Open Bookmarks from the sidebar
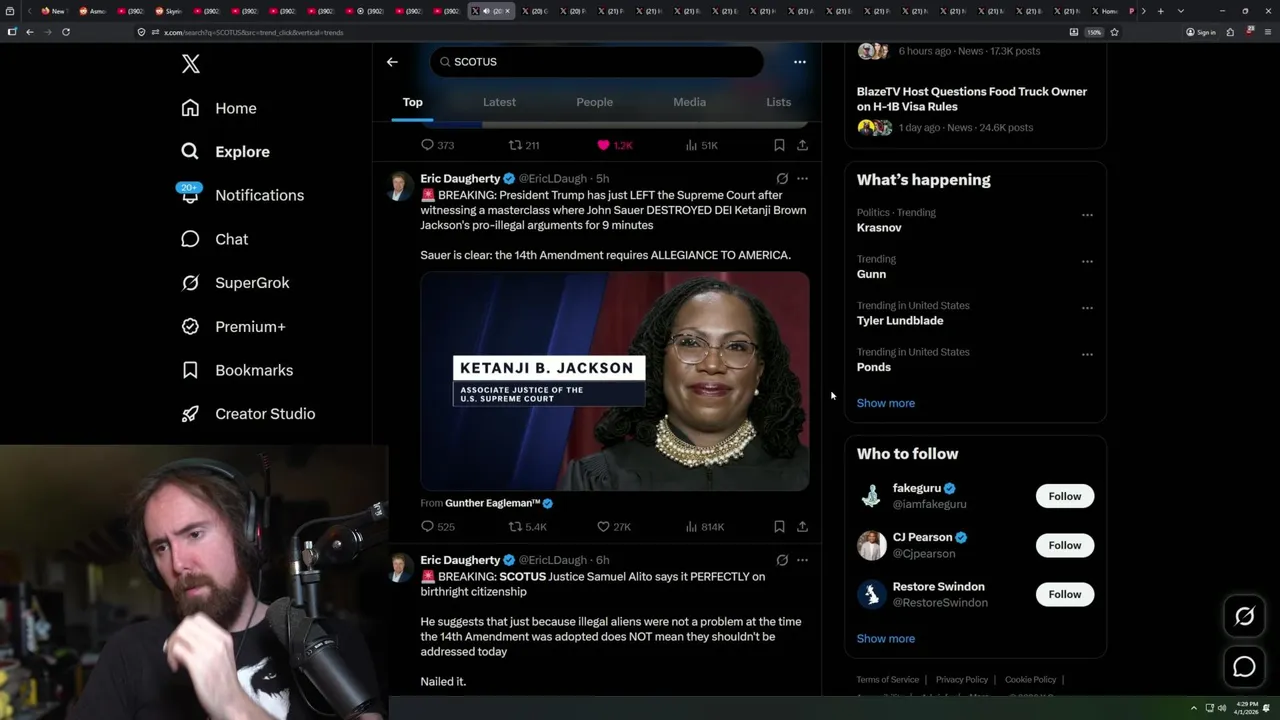1280x720 pixels. [236, 370]
